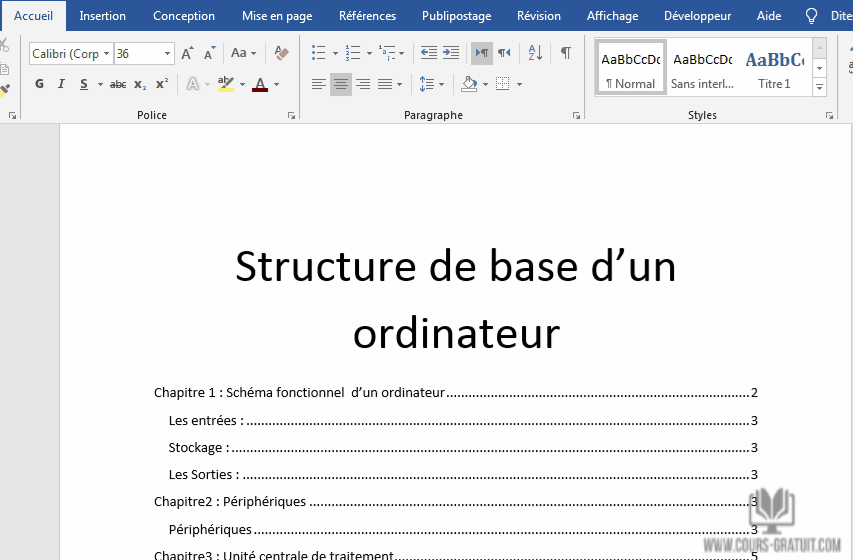Set left-to-right text direction

pyautogui.click(x=482, y=53)
